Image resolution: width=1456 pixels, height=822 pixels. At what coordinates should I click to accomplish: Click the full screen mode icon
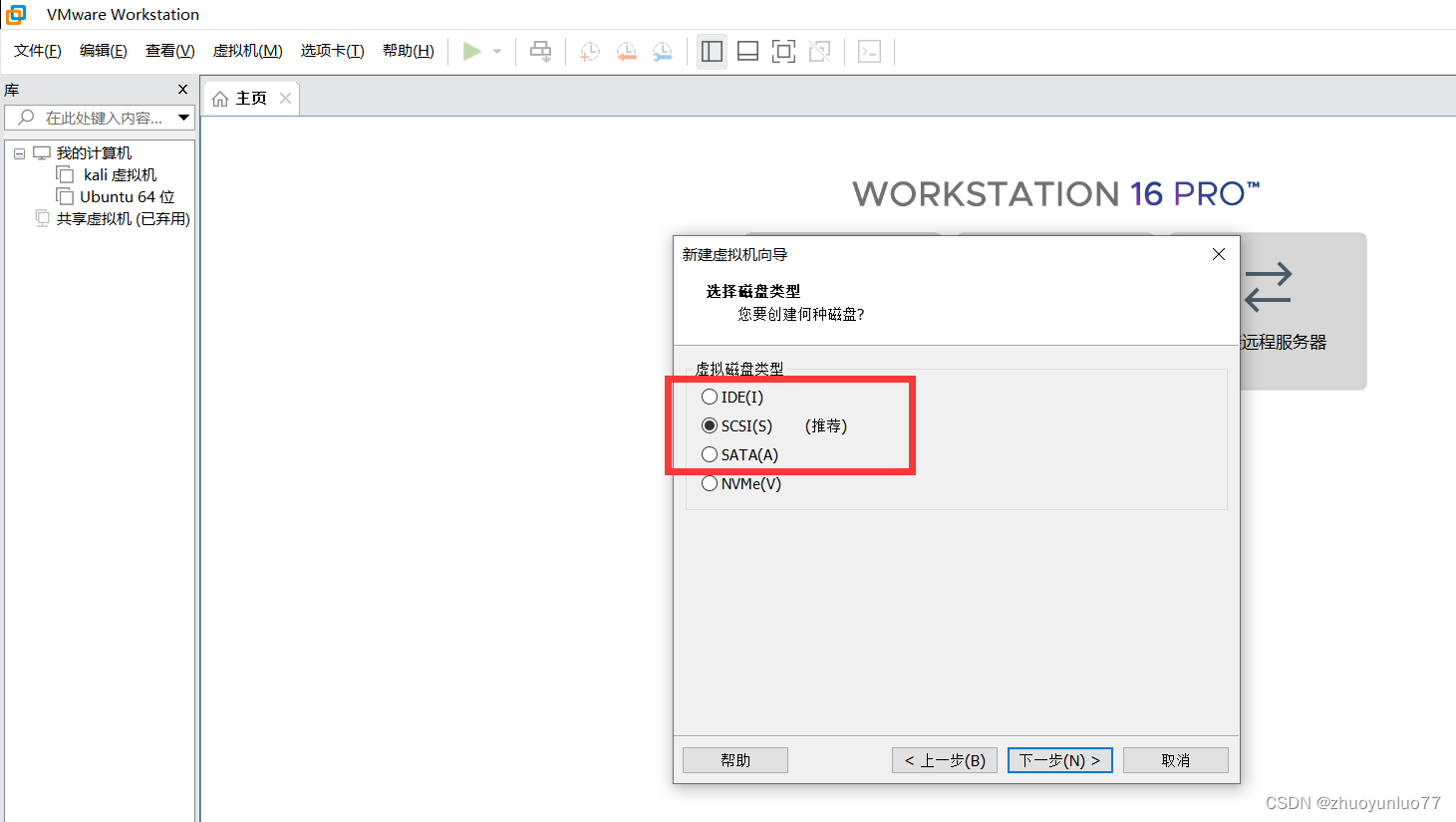pos(784,52)
